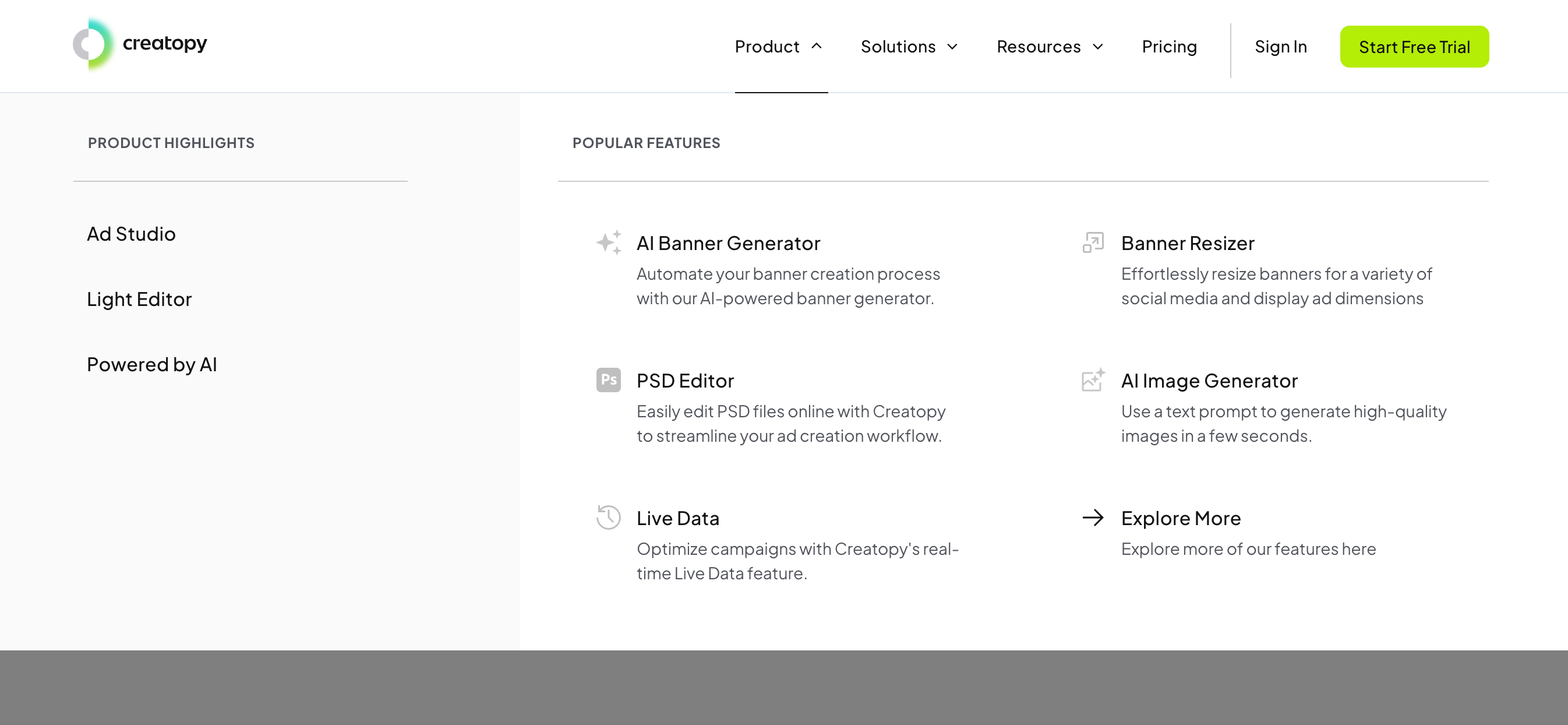The width and height of the screenshot is (1568, 725).
Task: Click the Banner Resizer icon
Action: [1093, 242]
